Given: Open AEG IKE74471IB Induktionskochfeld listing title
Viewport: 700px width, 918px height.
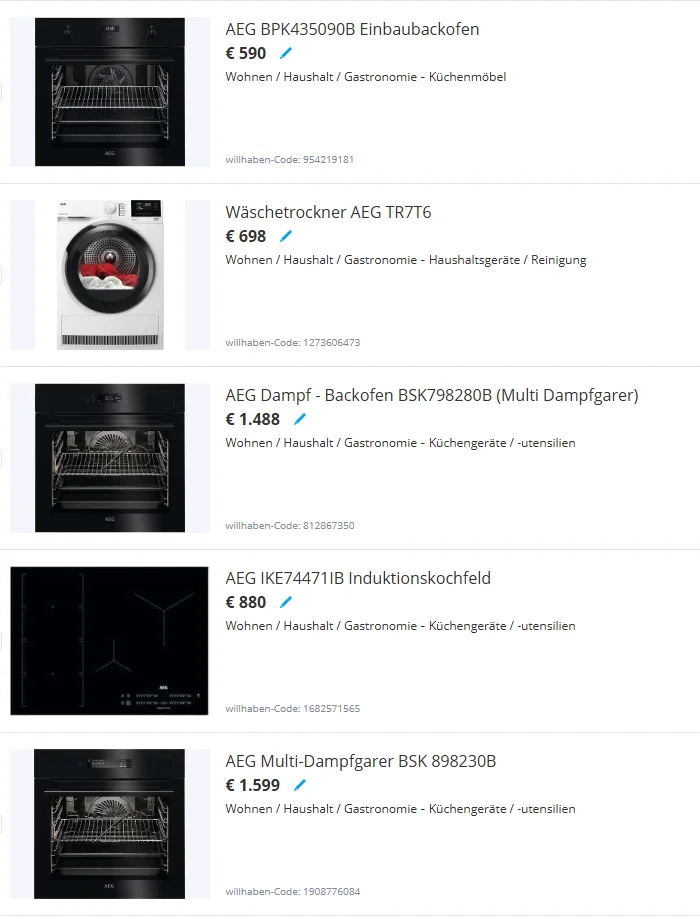Looking at the screenshot, I should [358, 578].
